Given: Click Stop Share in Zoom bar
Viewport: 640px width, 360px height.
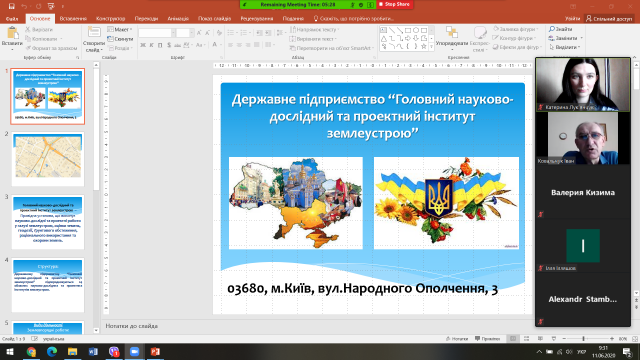Looking at the screenshot, I should tap(395, 4).
